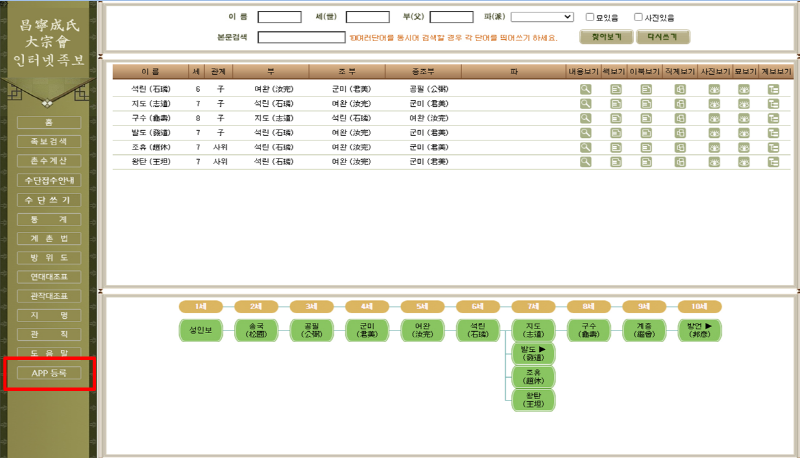Open 묘보기 icon in 왕탄 row
This screenshot has width=800, height=458.
743,159
